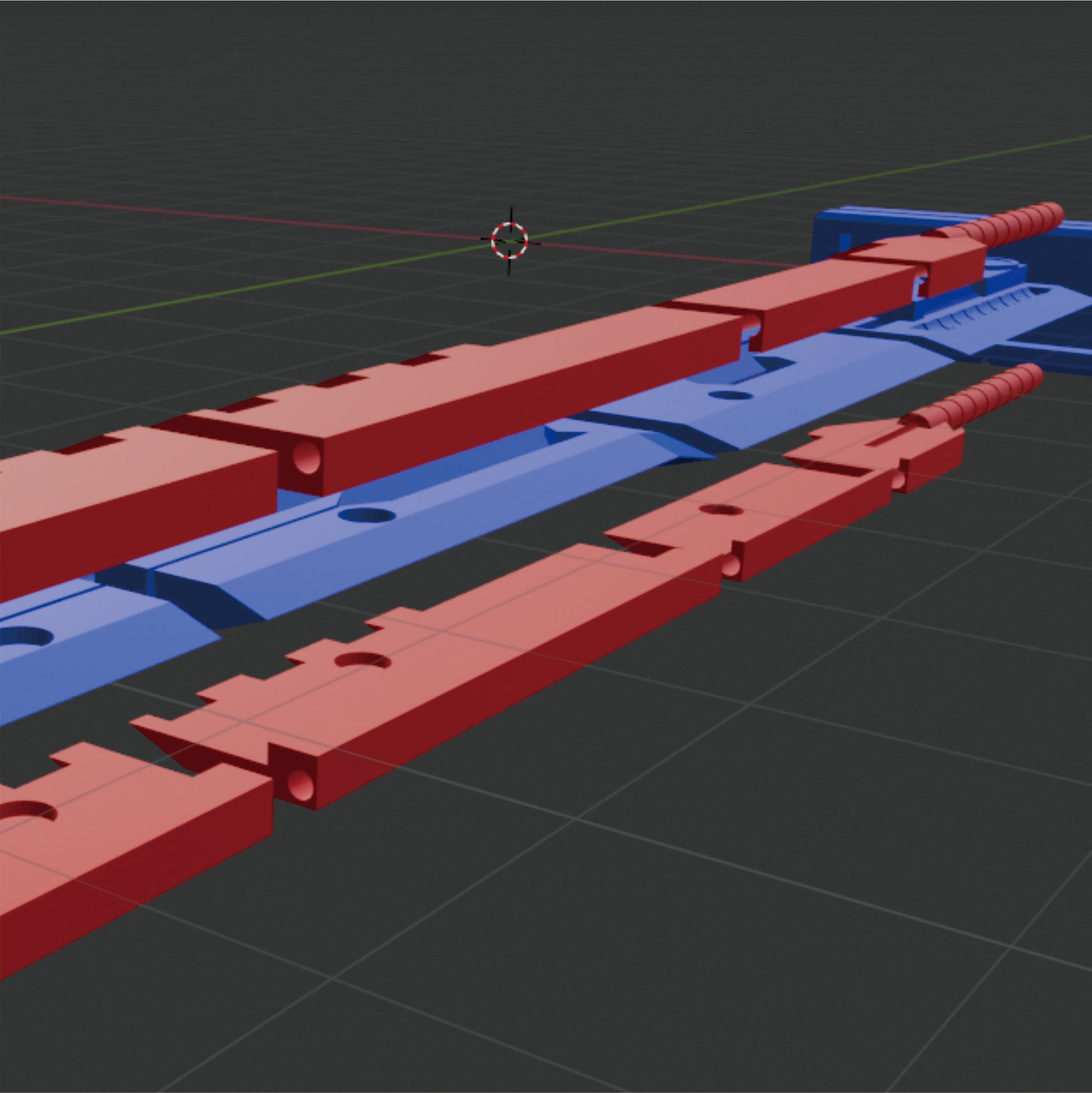1092x1093 pixels.
Task: Click the central circular hole in blue rail
Action: point(366,515)
